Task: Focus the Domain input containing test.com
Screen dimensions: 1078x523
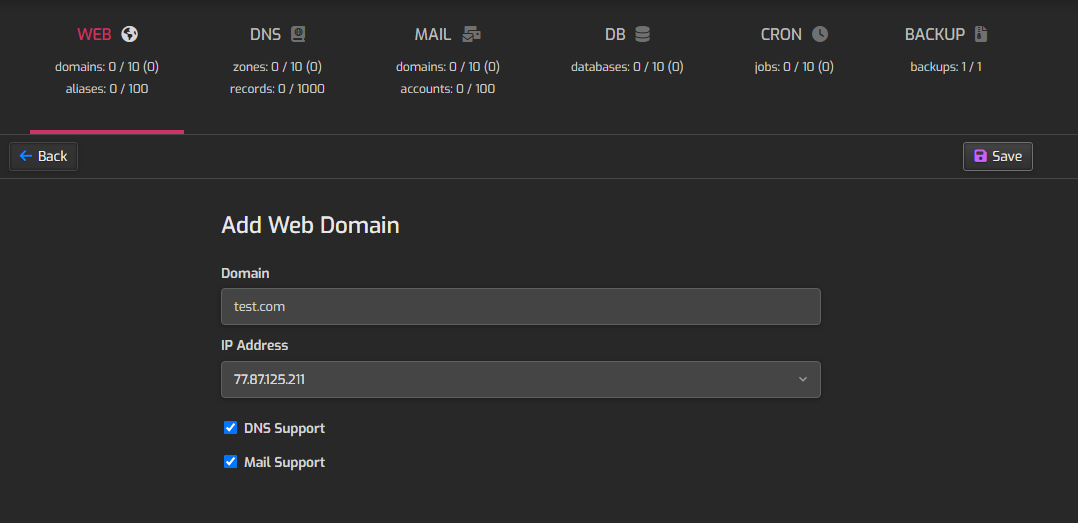Action: click(520, 307)
